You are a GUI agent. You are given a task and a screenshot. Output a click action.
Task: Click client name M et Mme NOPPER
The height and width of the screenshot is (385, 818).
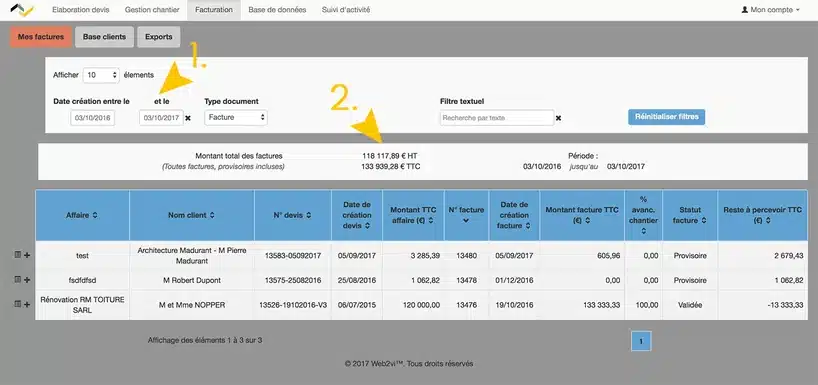[x=191, y=305]
